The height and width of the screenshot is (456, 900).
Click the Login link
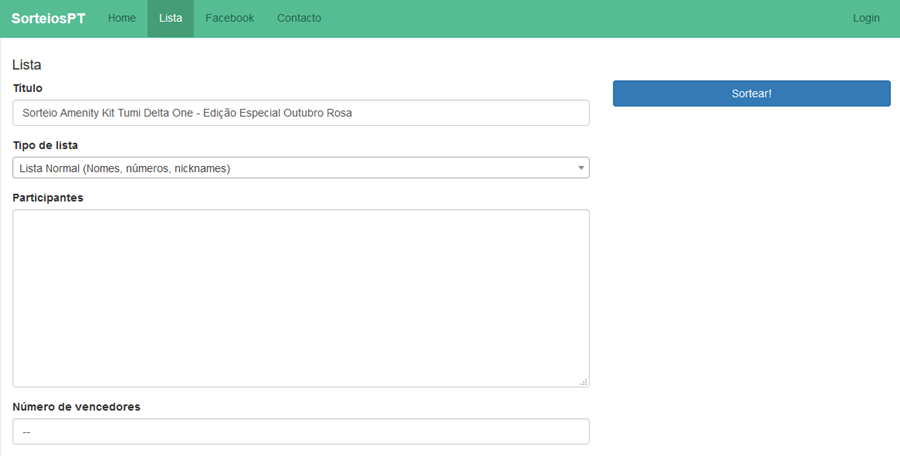[x=866, y=18]
